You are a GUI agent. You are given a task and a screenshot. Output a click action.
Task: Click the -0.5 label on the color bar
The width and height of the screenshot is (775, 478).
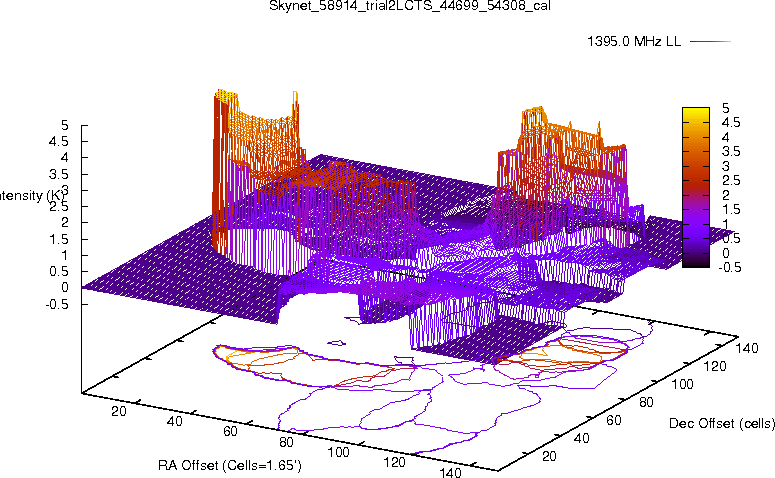pyautogui.click(x=729, y=267)
